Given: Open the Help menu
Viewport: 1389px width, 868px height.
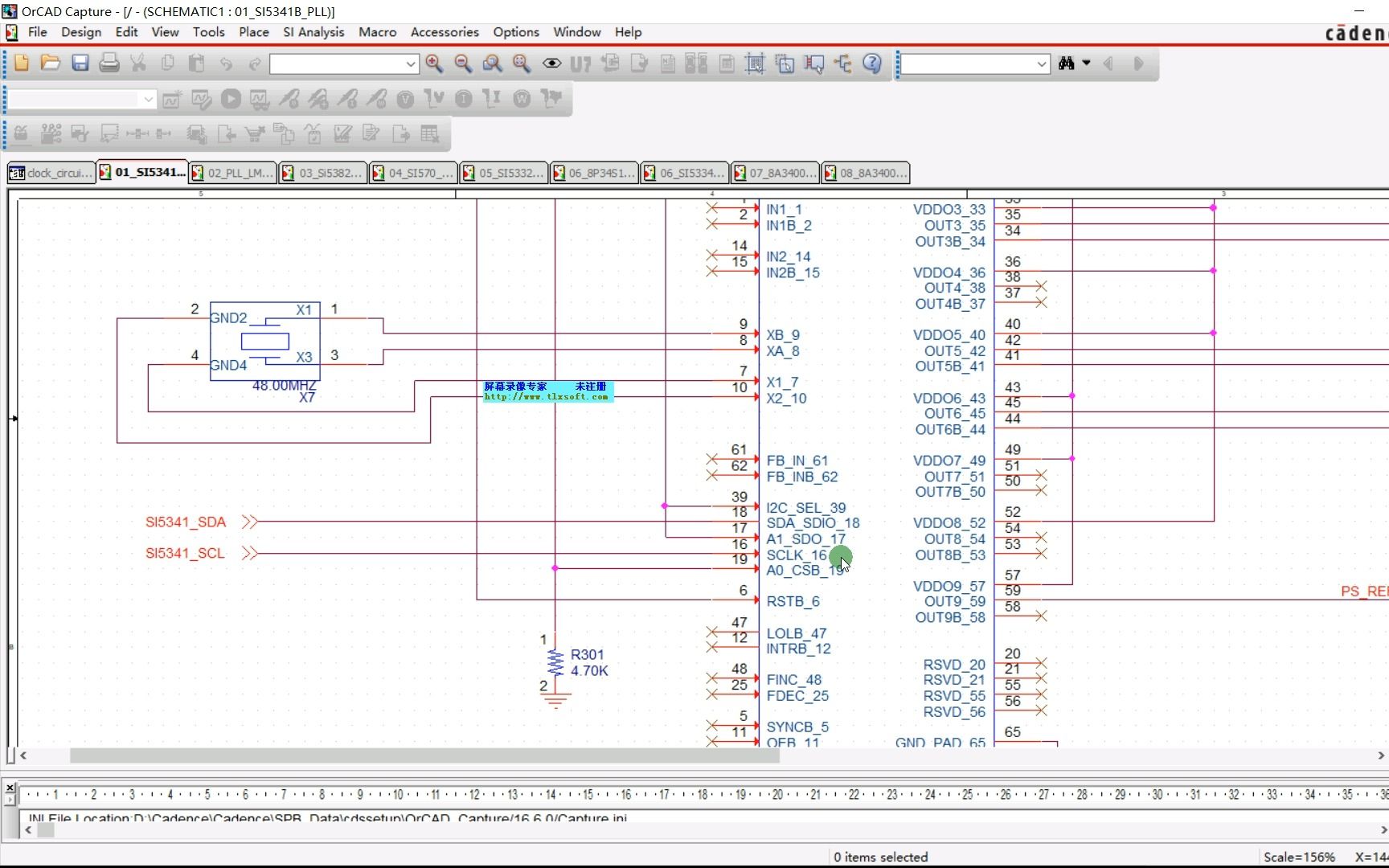Looking at the screenshot, I should tap(628, 32).
